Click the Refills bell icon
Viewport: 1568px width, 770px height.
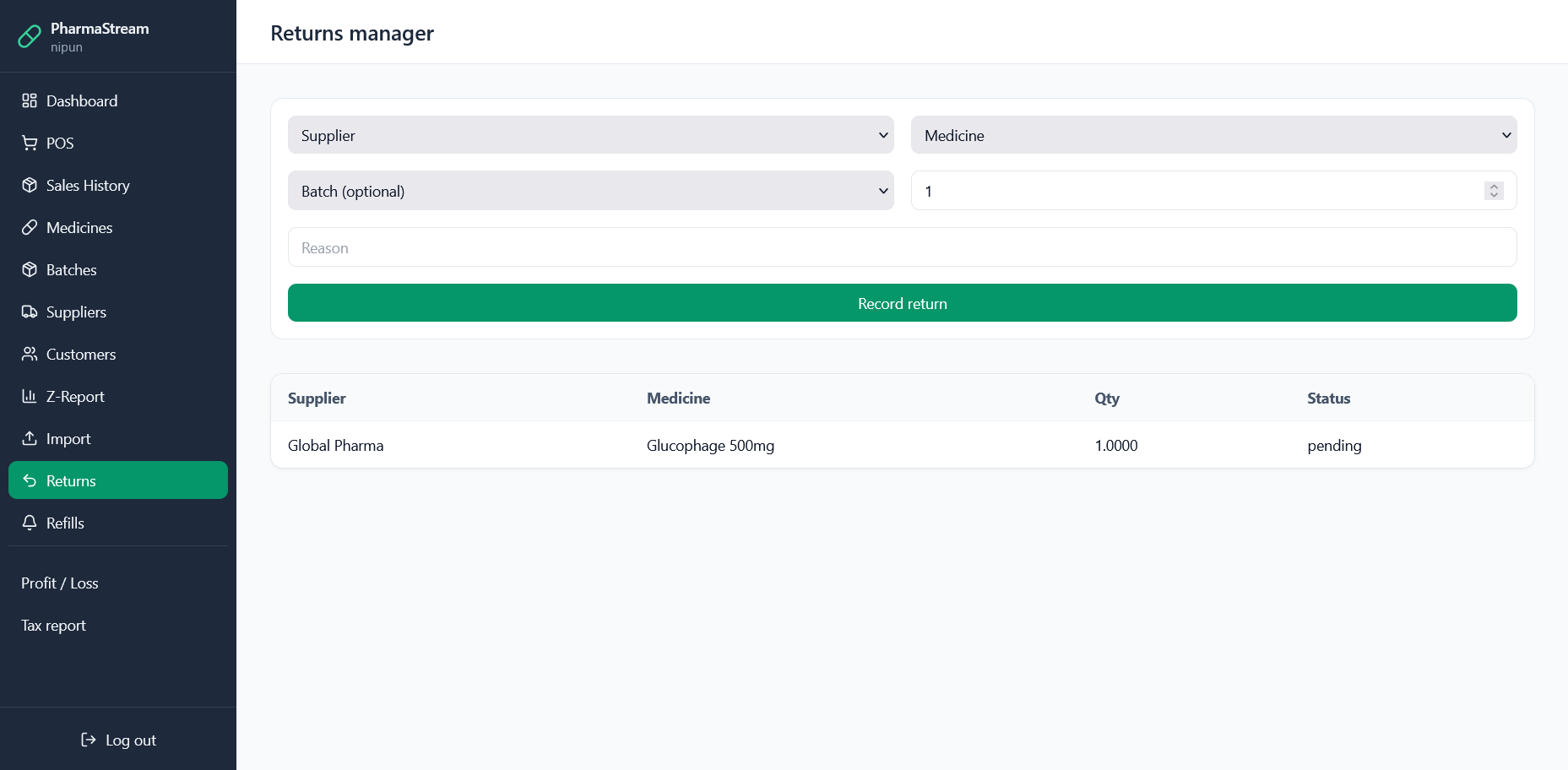tap(30, 523)
